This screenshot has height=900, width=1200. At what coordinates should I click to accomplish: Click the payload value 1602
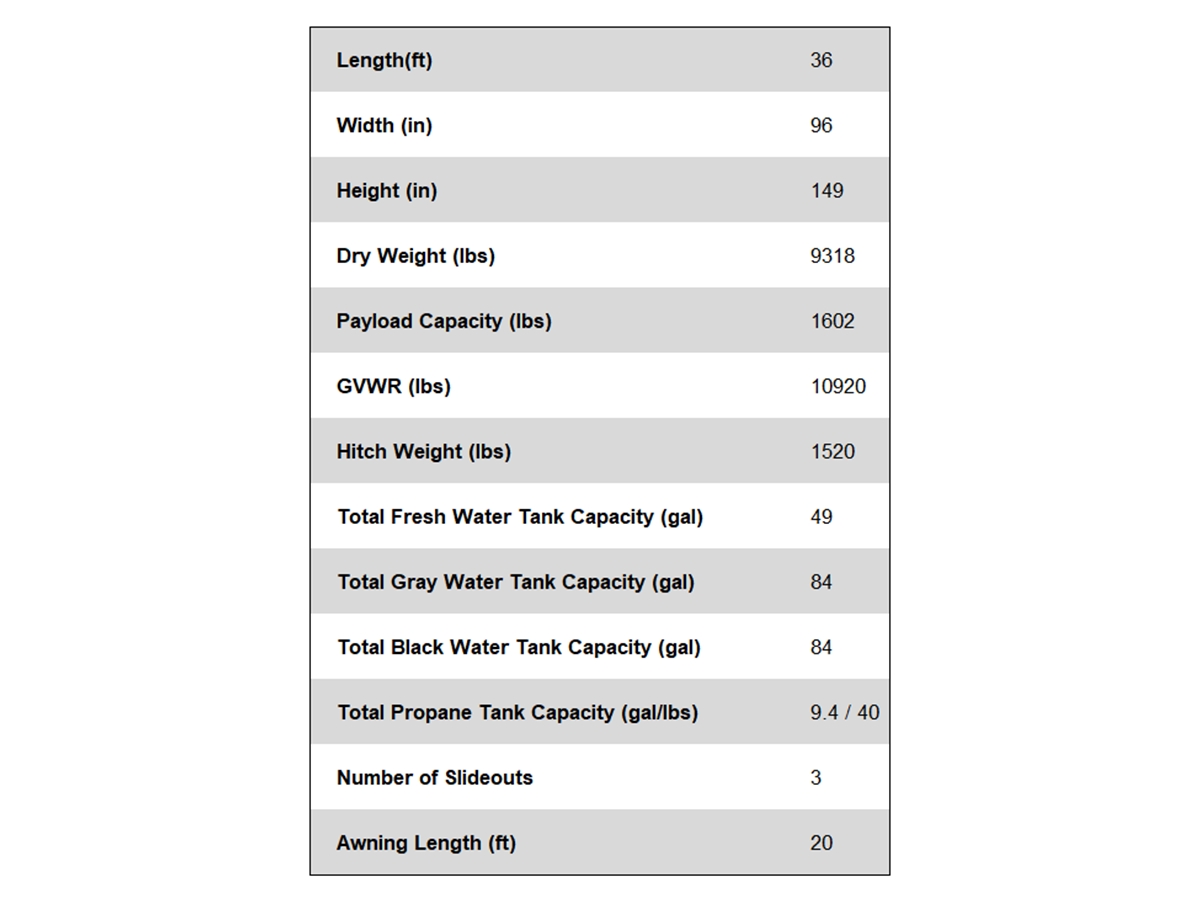pyautogui.click(x=832, y=321)
